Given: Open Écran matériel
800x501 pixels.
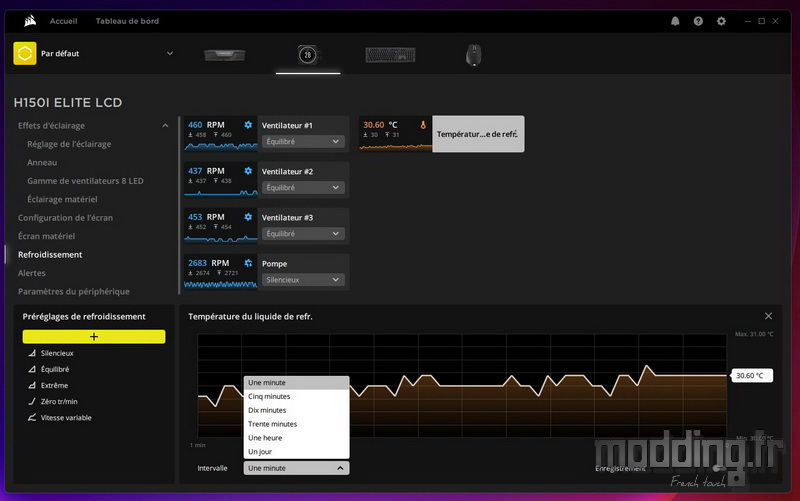Looking at the screenshot, I should [46, 236].
